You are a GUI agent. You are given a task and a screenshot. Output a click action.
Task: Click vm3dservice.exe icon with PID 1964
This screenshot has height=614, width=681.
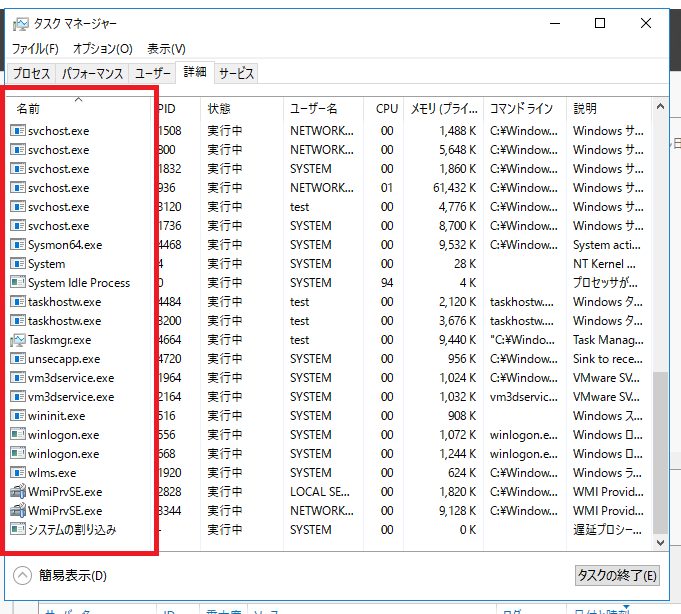[17, 377]
